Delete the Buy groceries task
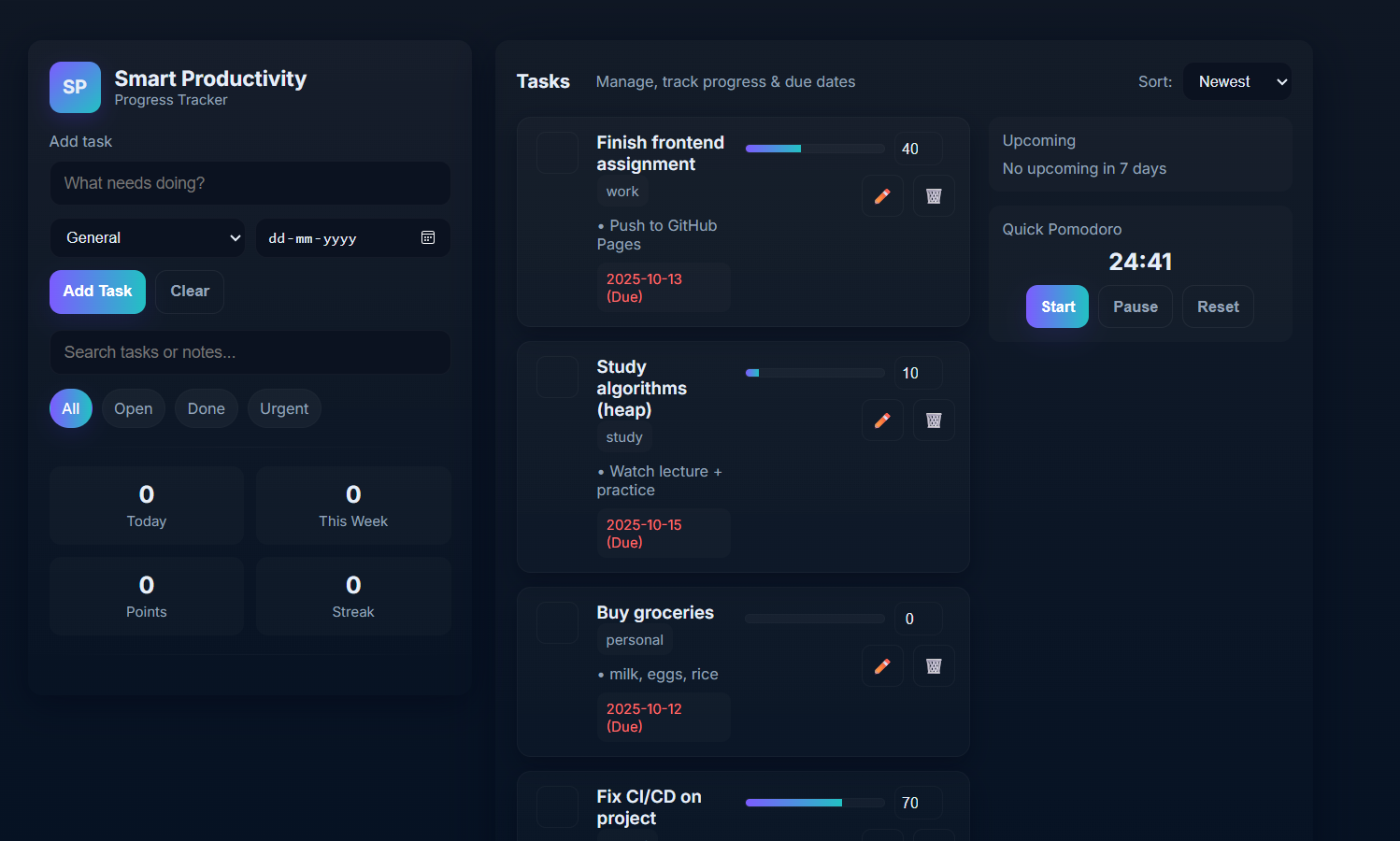 coord(934,666)
